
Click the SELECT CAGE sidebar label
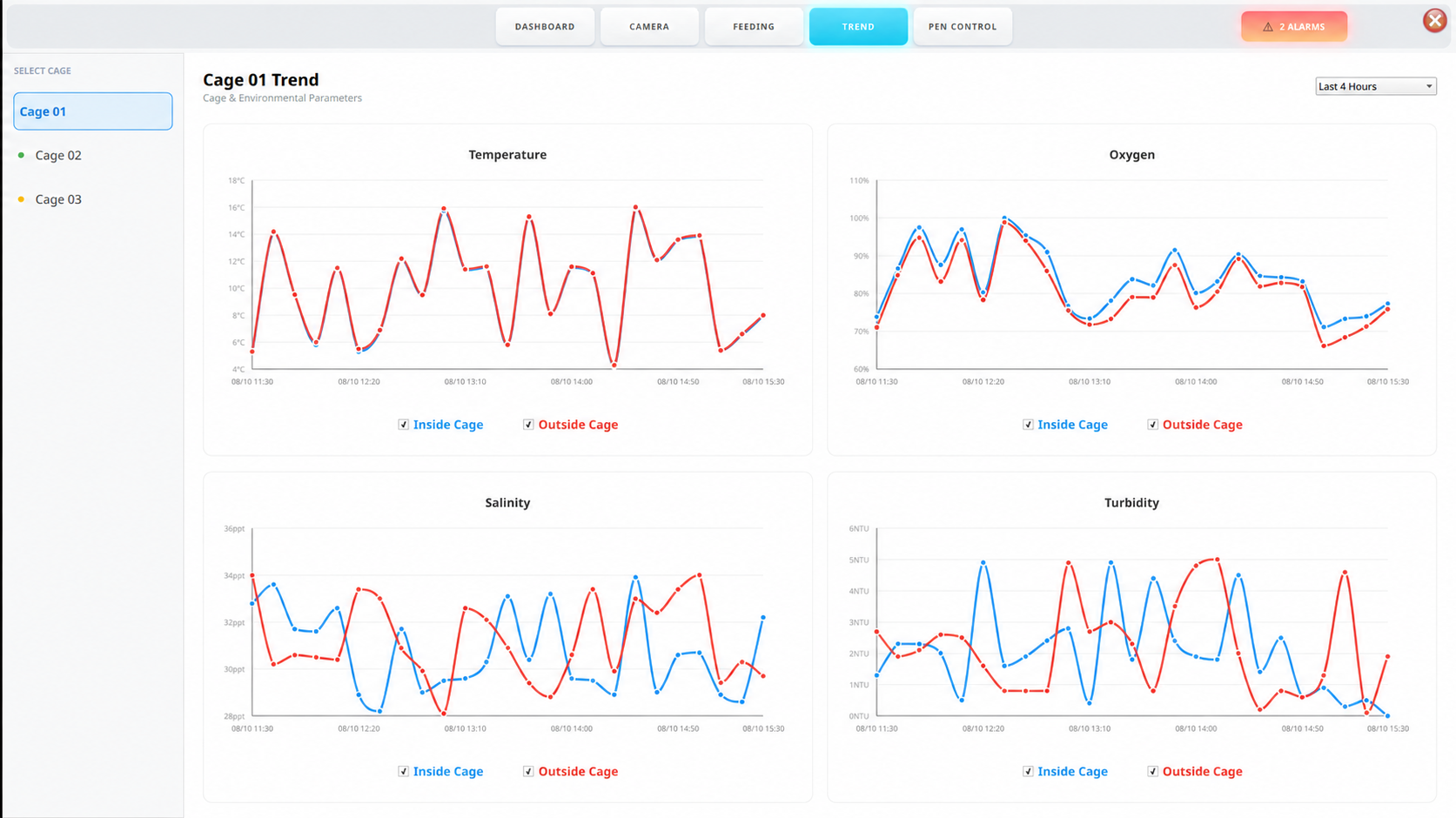[x=43, y=70]
